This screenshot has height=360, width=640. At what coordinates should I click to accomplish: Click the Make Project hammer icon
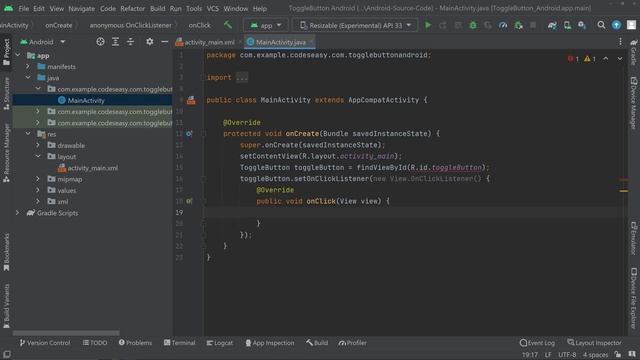228,25
